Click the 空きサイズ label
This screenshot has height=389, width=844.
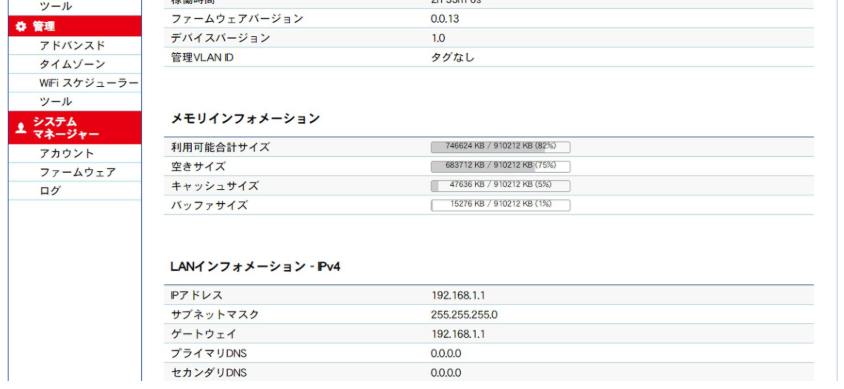pos(198,166)
